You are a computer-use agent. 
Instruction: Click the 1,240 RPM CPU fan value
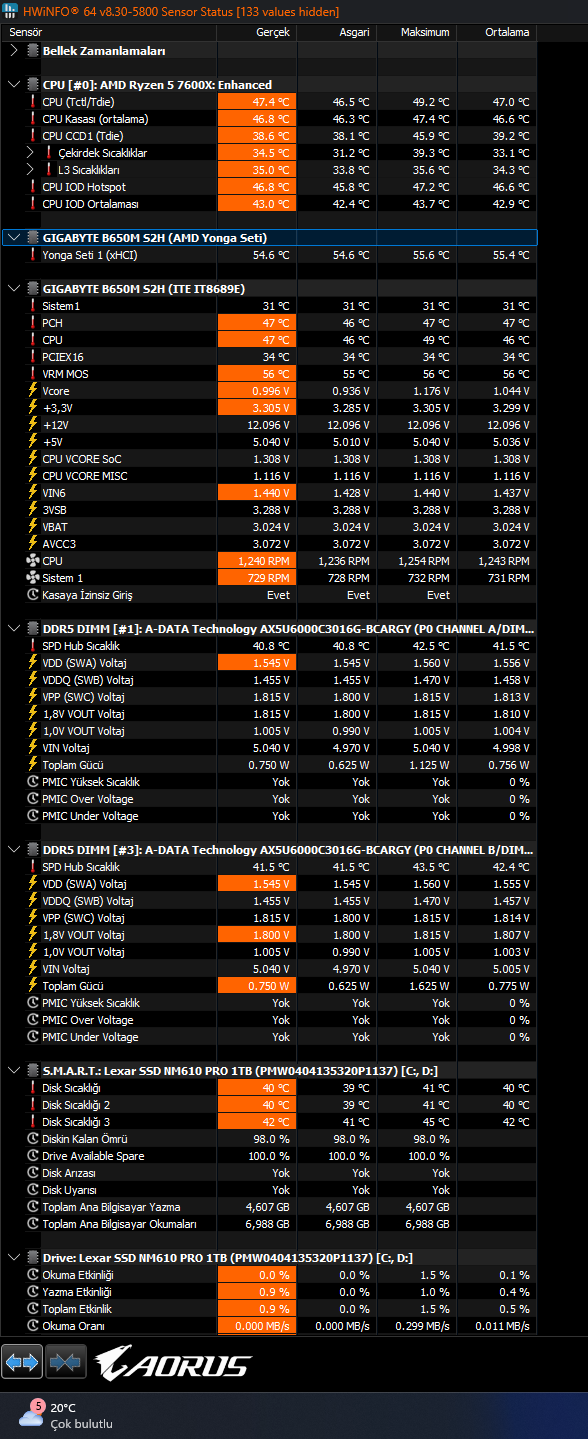(257, 561)
